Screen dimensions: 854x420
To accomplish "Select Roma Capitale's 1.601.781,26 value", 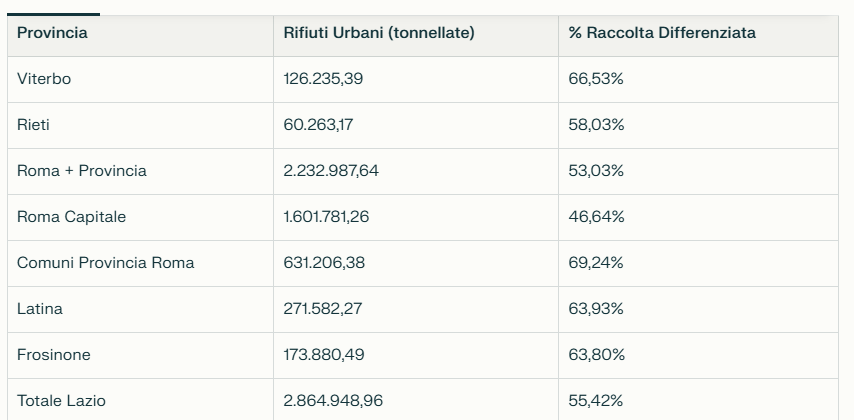I will pyautogui.click(x=326, y=217).
